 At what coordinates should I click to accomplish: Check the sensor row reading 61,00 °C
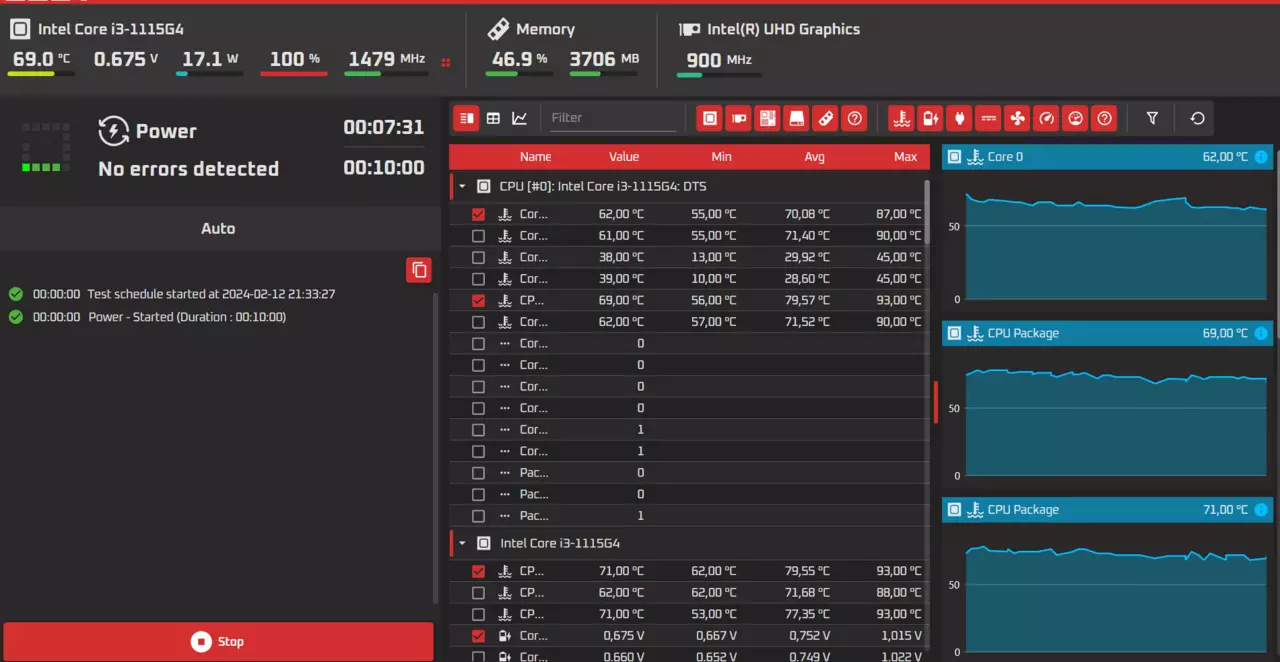(x=478, y=236)
